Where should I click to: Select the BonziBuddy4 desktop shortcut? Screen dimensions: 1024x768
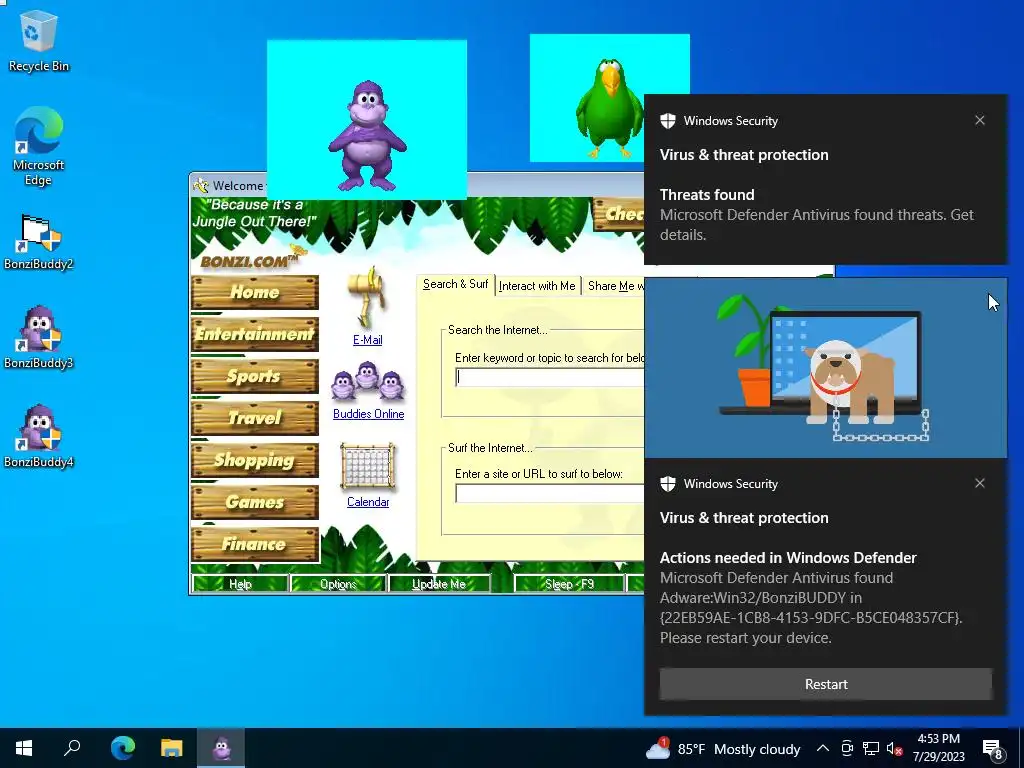coord(39,436)
